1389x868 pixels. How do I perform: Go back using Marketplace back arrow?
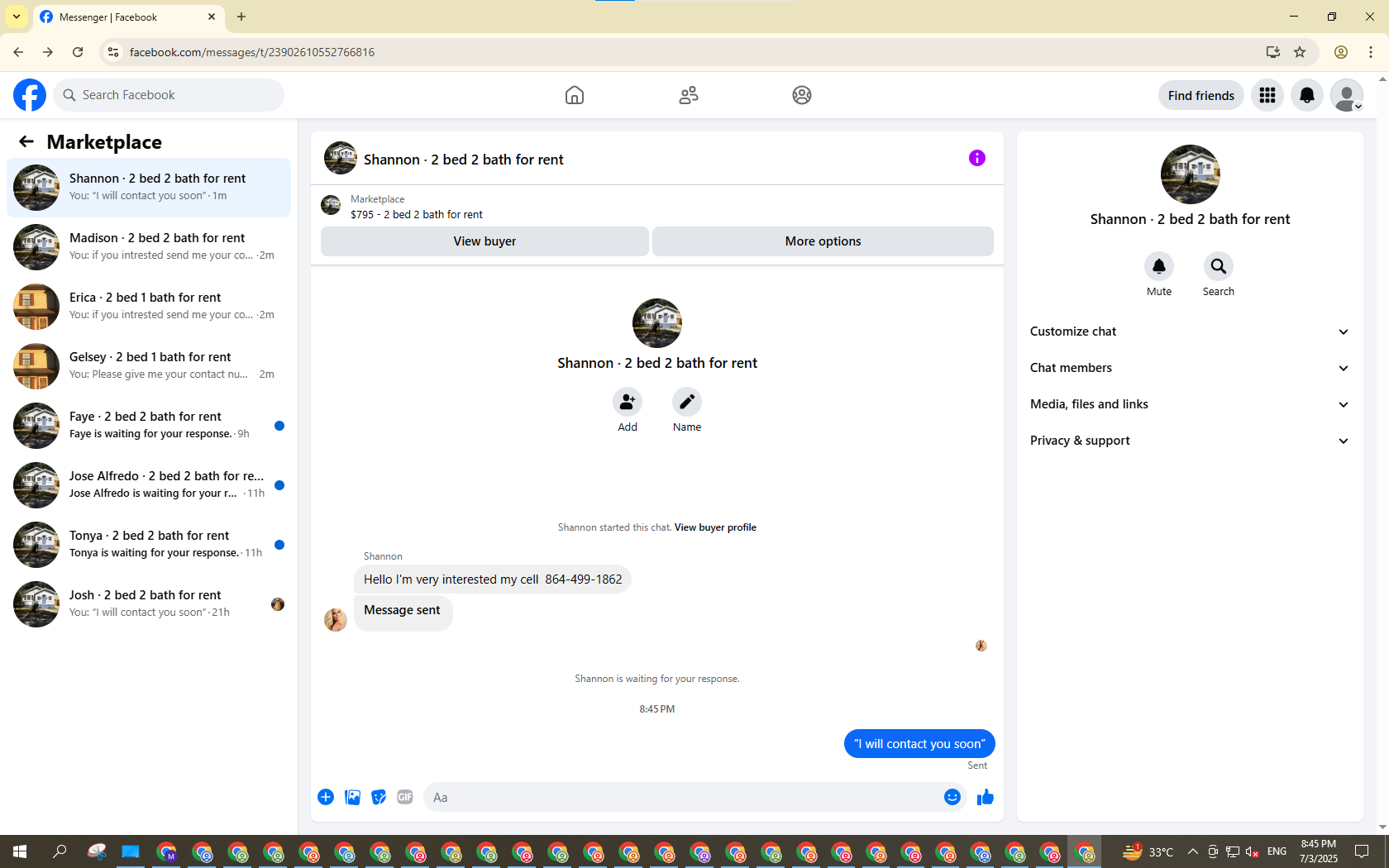click(26, 141)
